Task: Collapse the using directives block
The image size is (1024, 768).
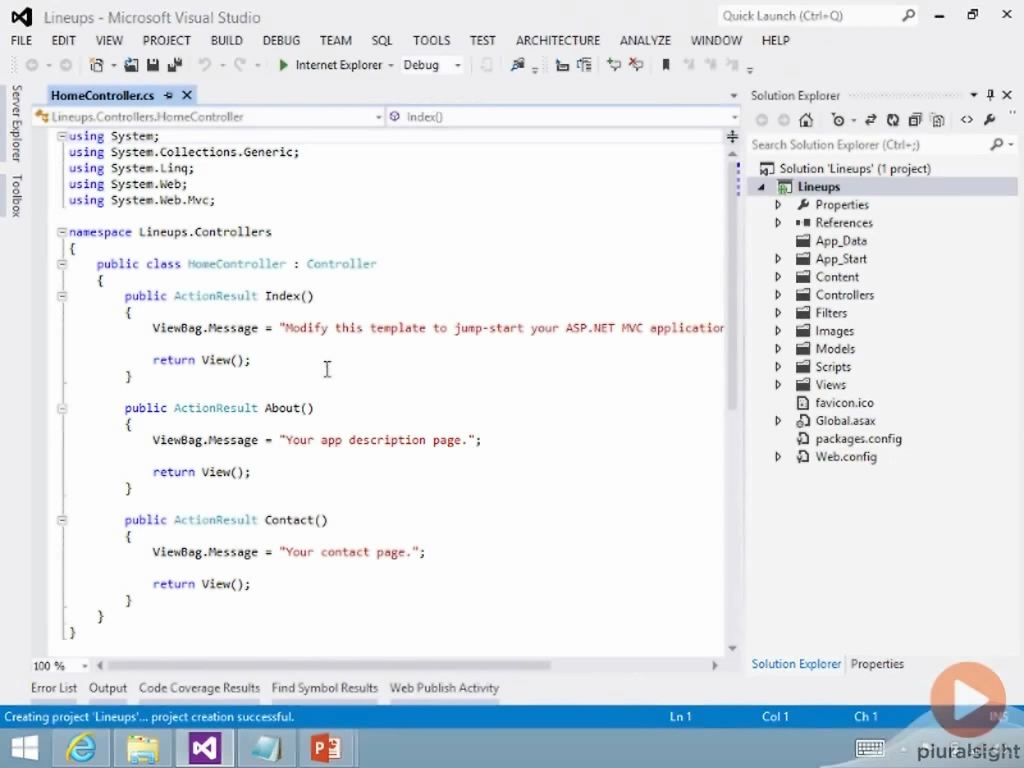Action: (x=61, y=136)
